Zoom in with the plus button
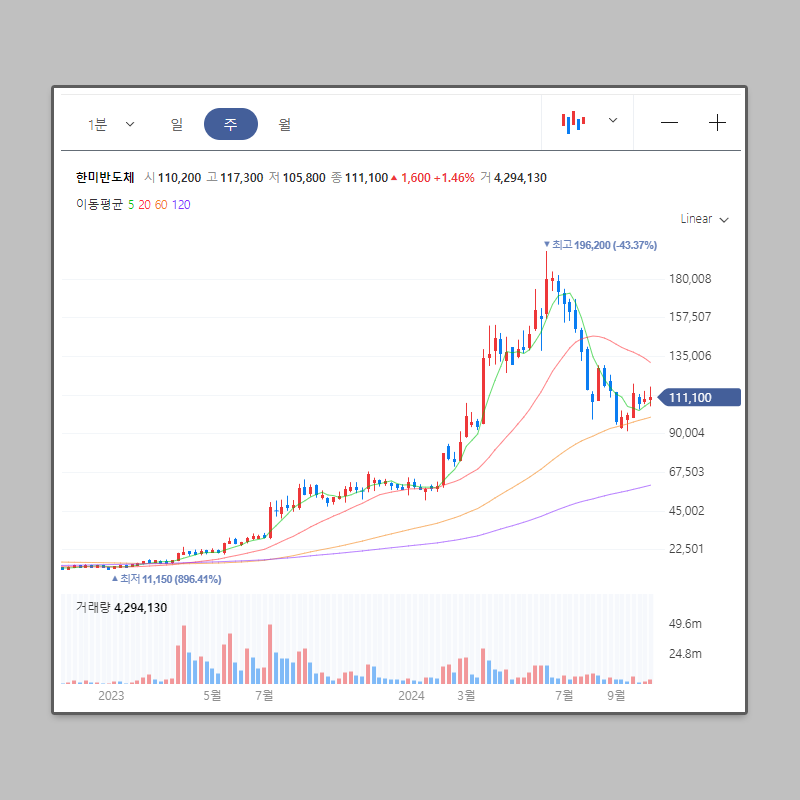800x800 pixels. [717, 122]
